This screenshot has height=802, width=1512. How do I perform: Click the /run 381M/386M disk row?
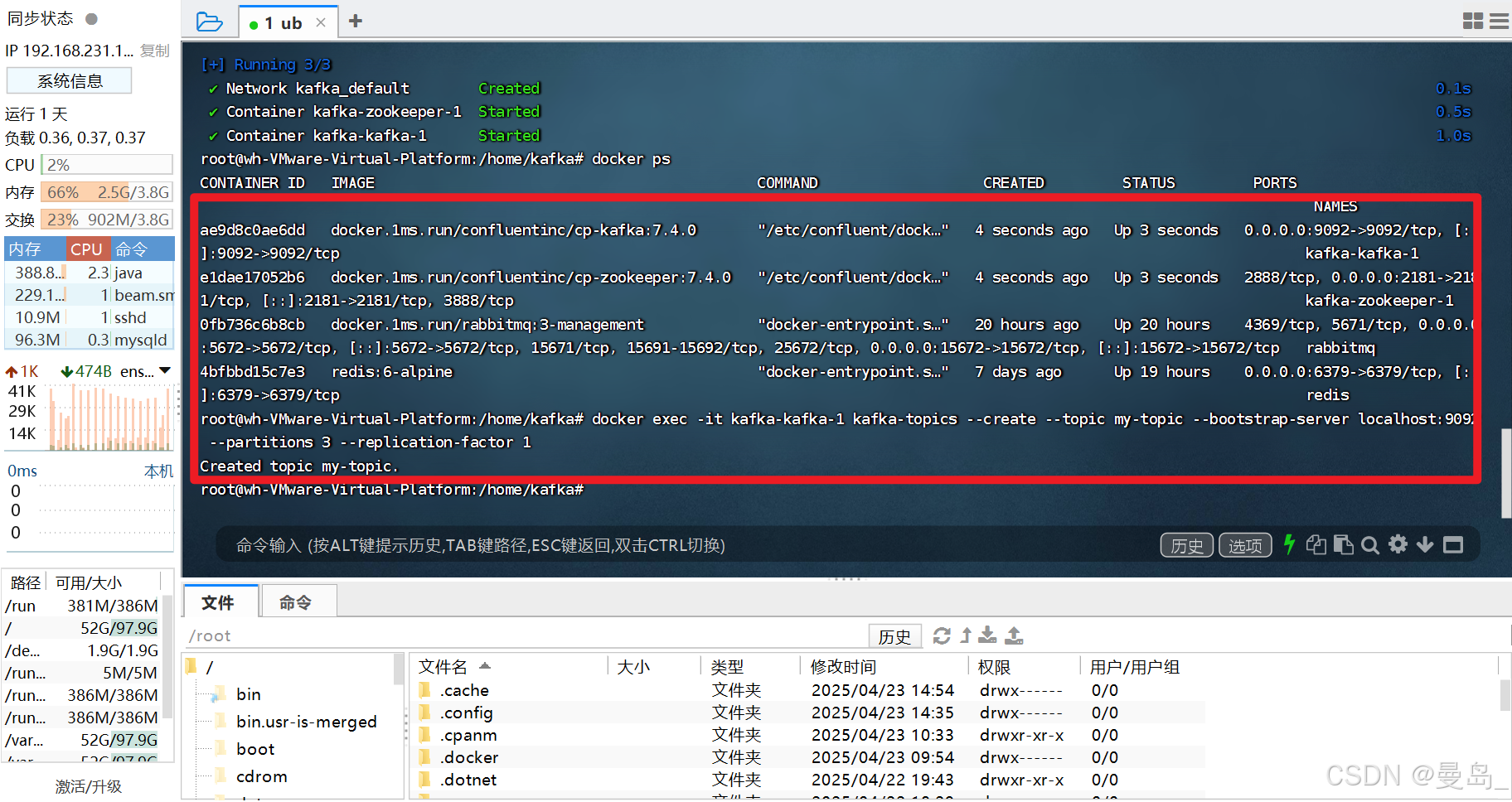pyautogui.click(x=82, y=606)
